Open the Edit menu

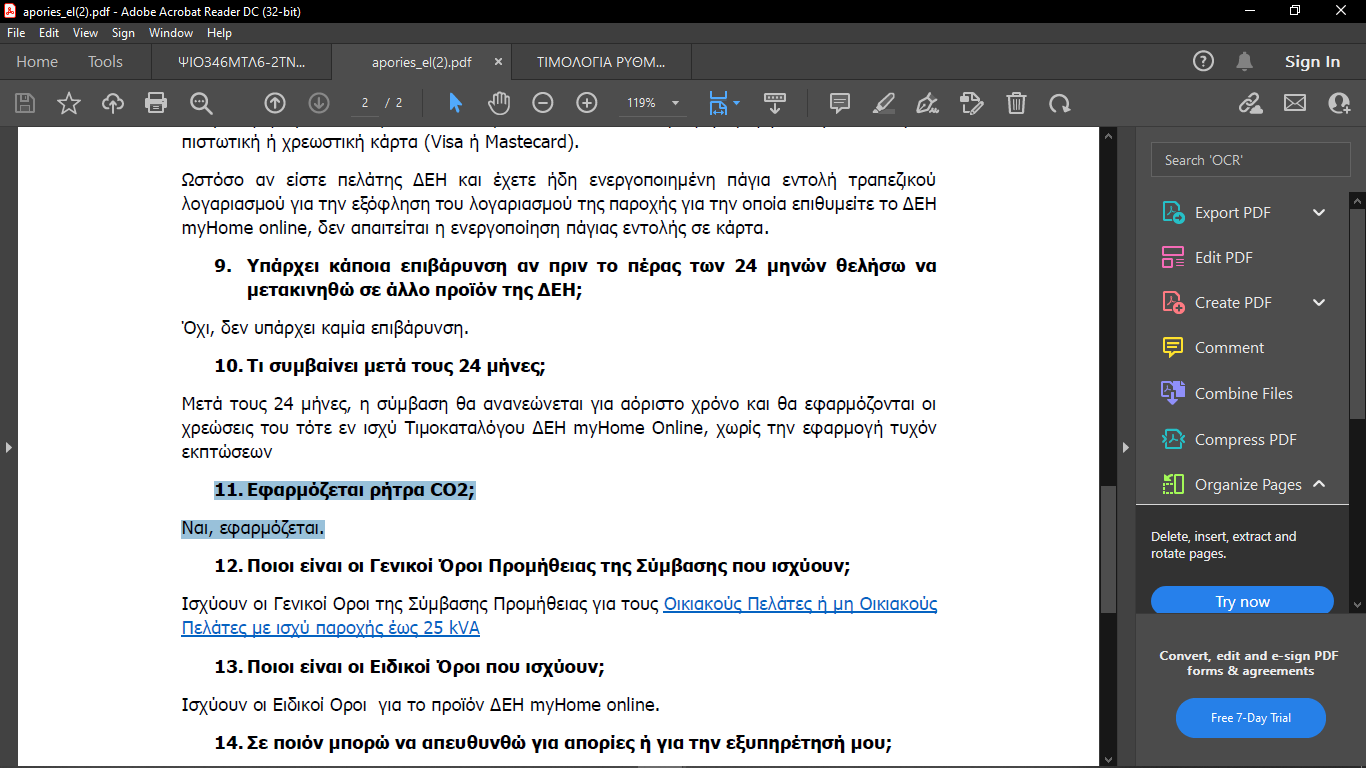pyautogui.click(x=49, y=33)
